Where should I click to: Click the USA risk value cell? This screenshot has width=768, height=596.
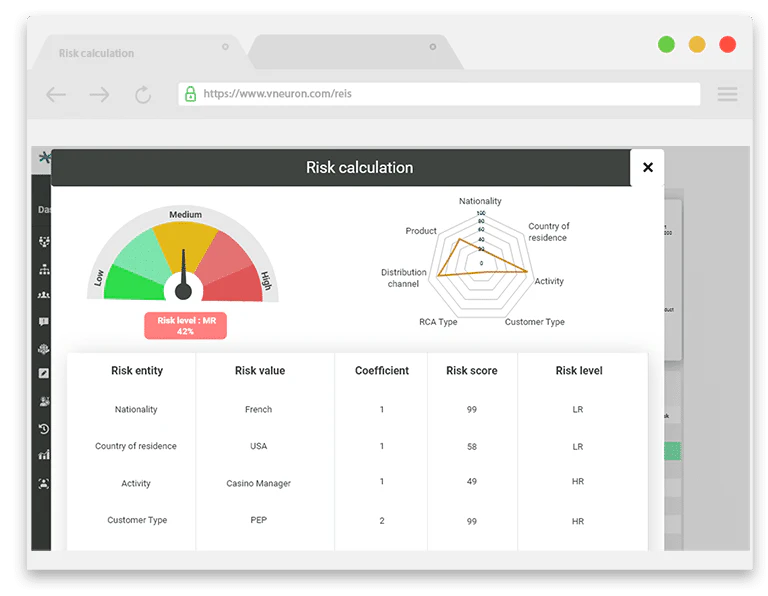259,446
